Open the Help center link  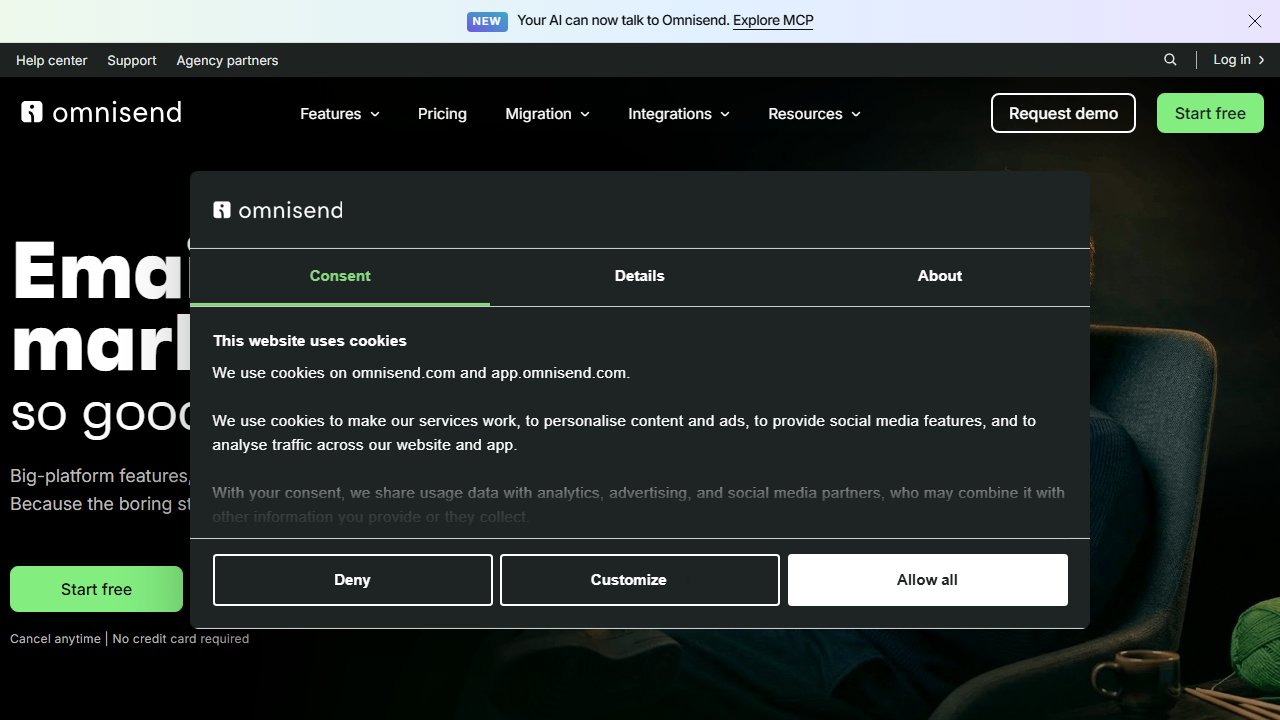52,61
